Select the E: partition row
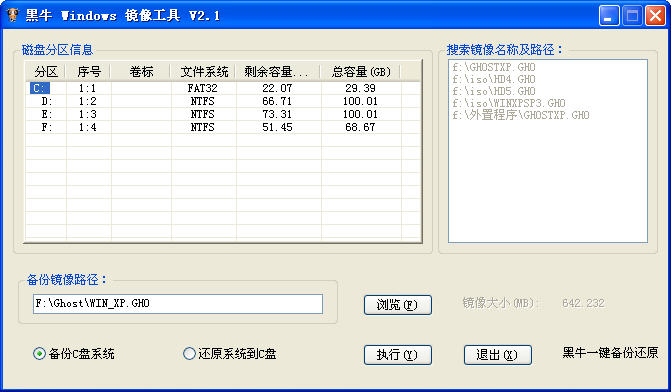The width and height of the screenshot is (671, 392). [223, 114]
